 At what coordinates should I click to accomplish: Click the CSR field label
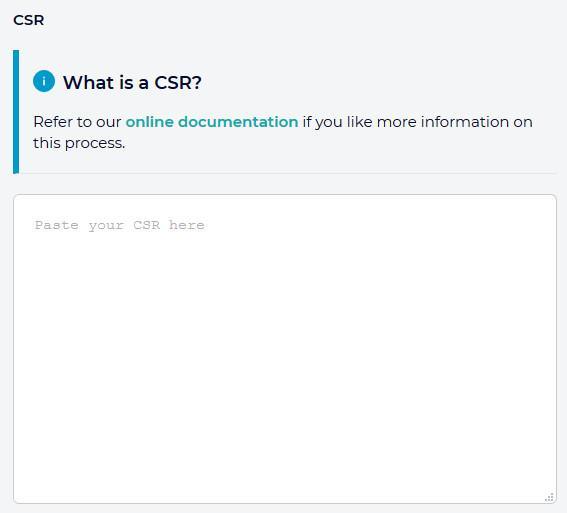pyautogui.click(x=29, y=20)
